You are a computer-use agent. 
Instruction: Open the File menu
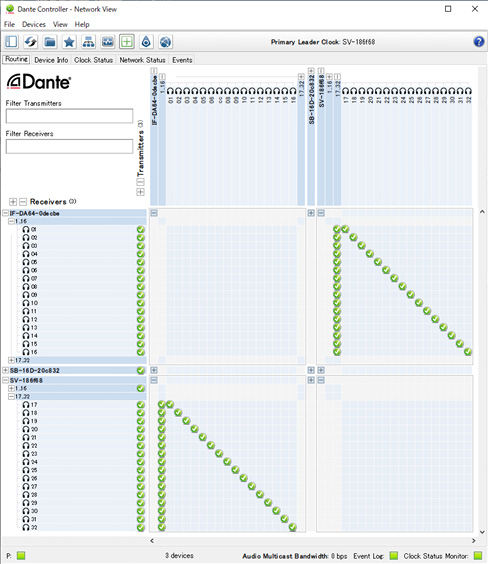click(x=9, y=24)
